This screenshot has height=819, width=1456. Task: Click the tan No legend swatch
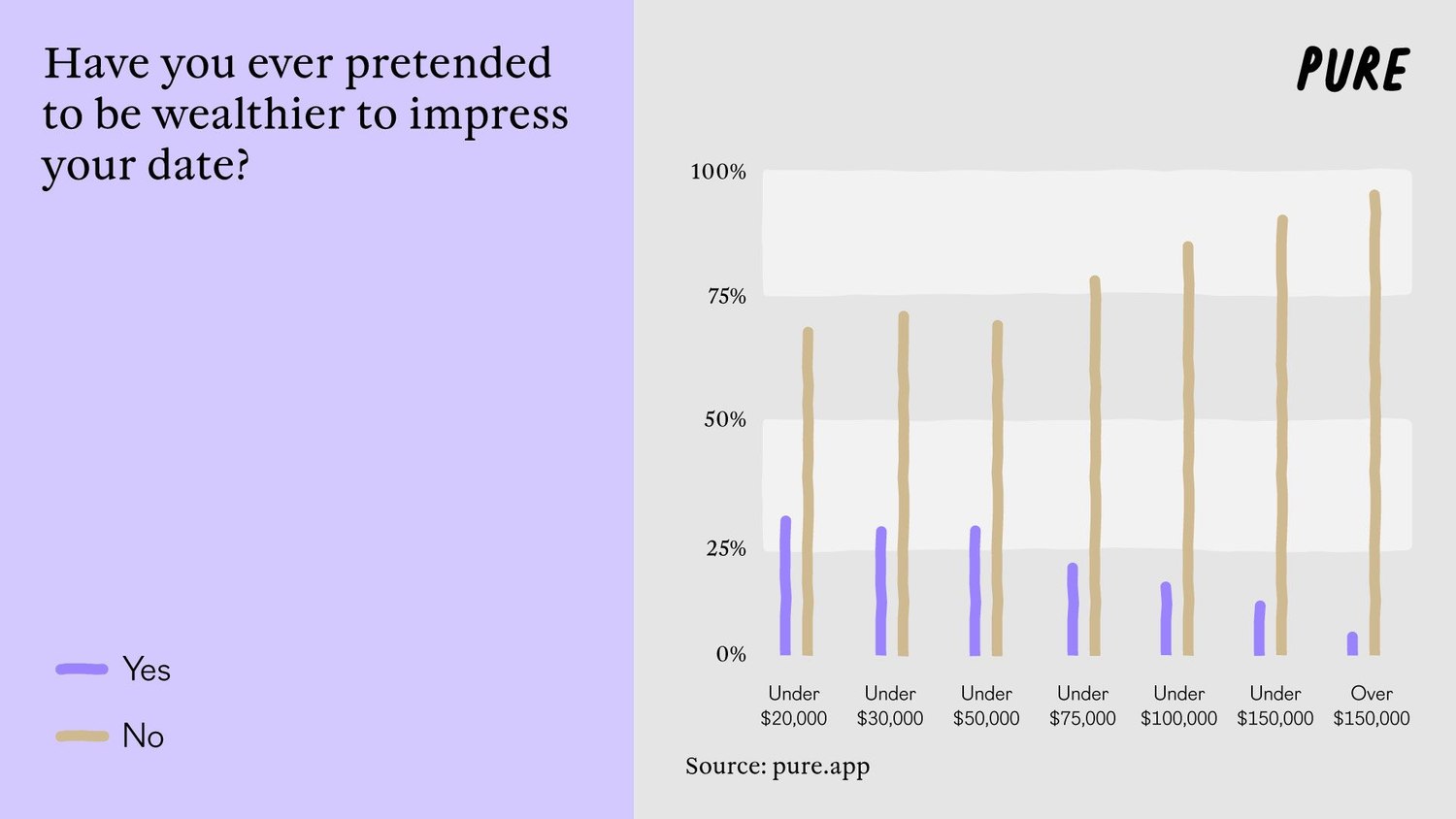[x=82, y=737]
